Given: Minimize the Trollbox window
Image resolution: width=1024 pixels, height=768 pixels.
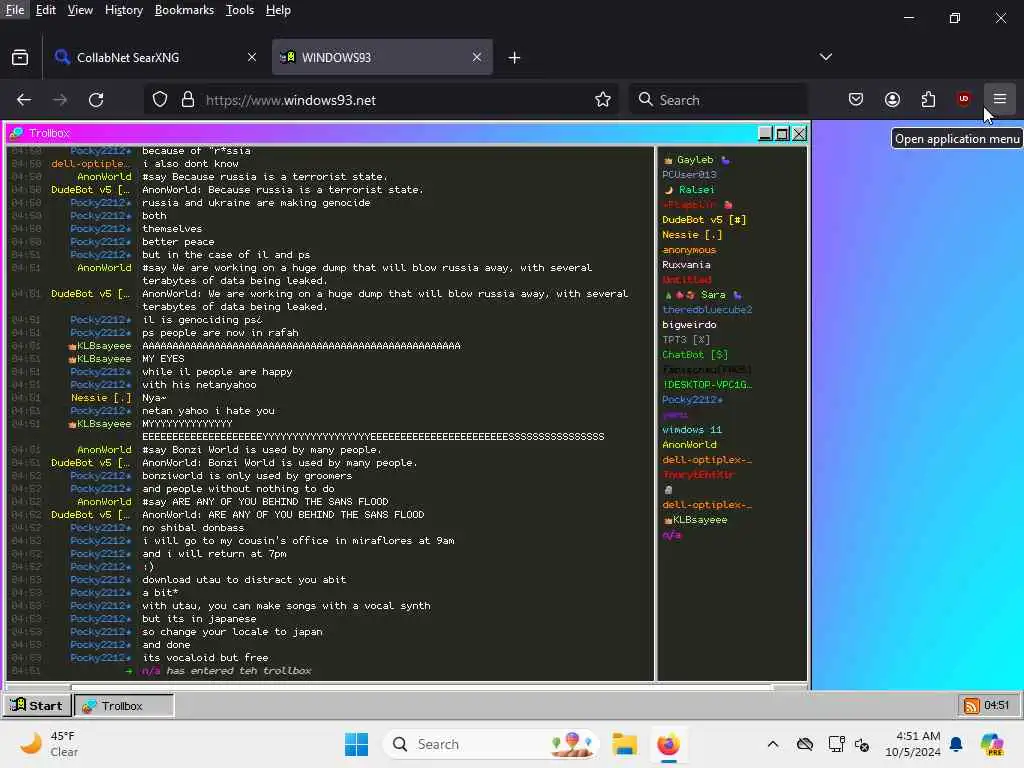Looking at the screenshot, I should (x=765, y=133).
